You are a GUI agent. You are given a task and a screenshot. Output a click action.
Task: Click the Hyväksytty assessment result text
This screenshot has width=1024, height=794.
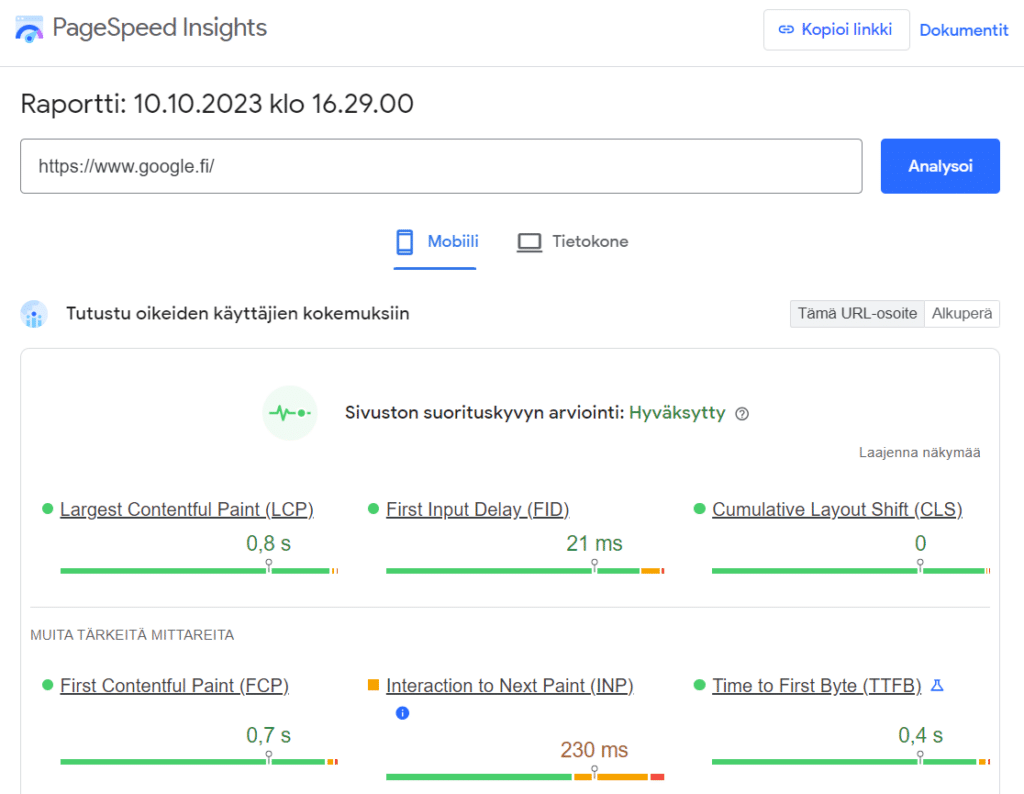pyautogui.click(x=677, y=413)
